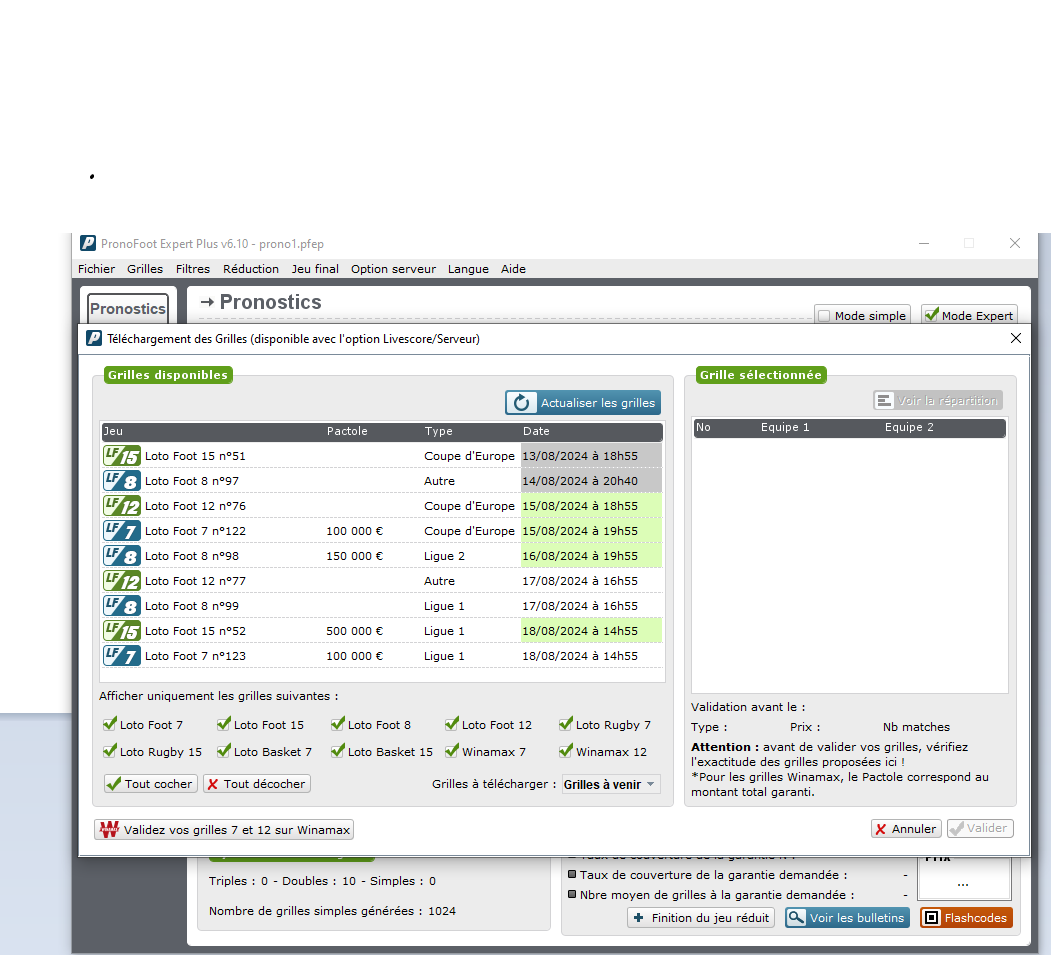Click the PronoFoot app icon in main title bar
Image resolution: width=1051 pixels, height=955 pixels.
[88, 243]
